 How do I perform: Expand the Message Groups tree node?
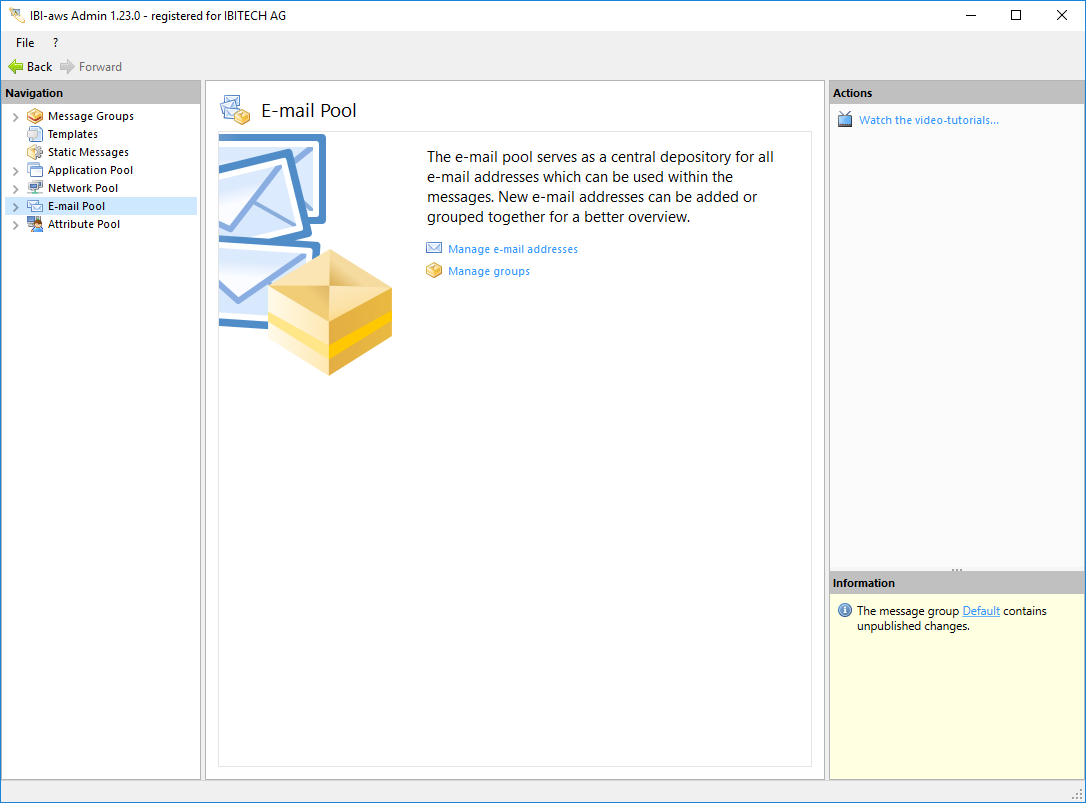click(x=15, y=117)
